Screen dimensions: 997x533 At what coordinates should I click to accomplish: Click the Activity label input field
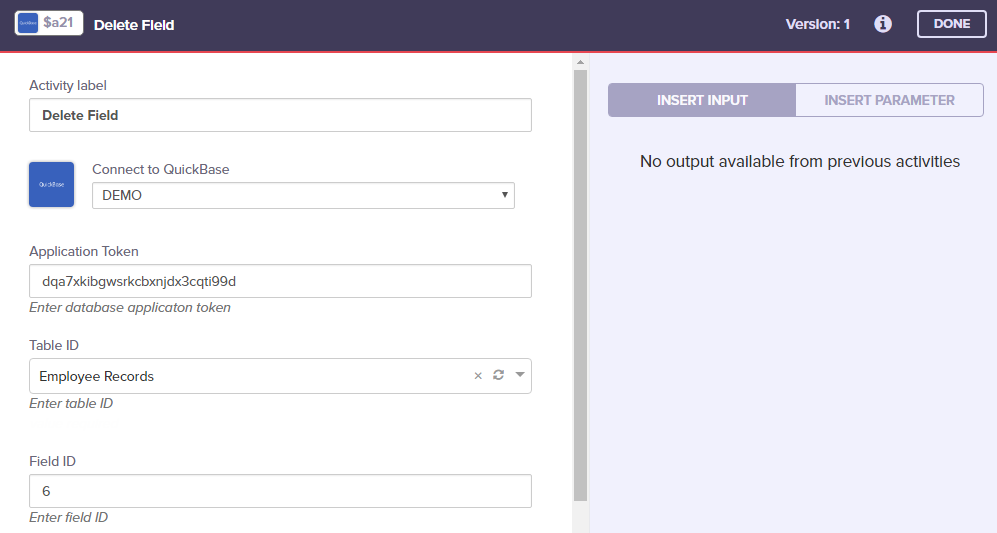(280, 115)
